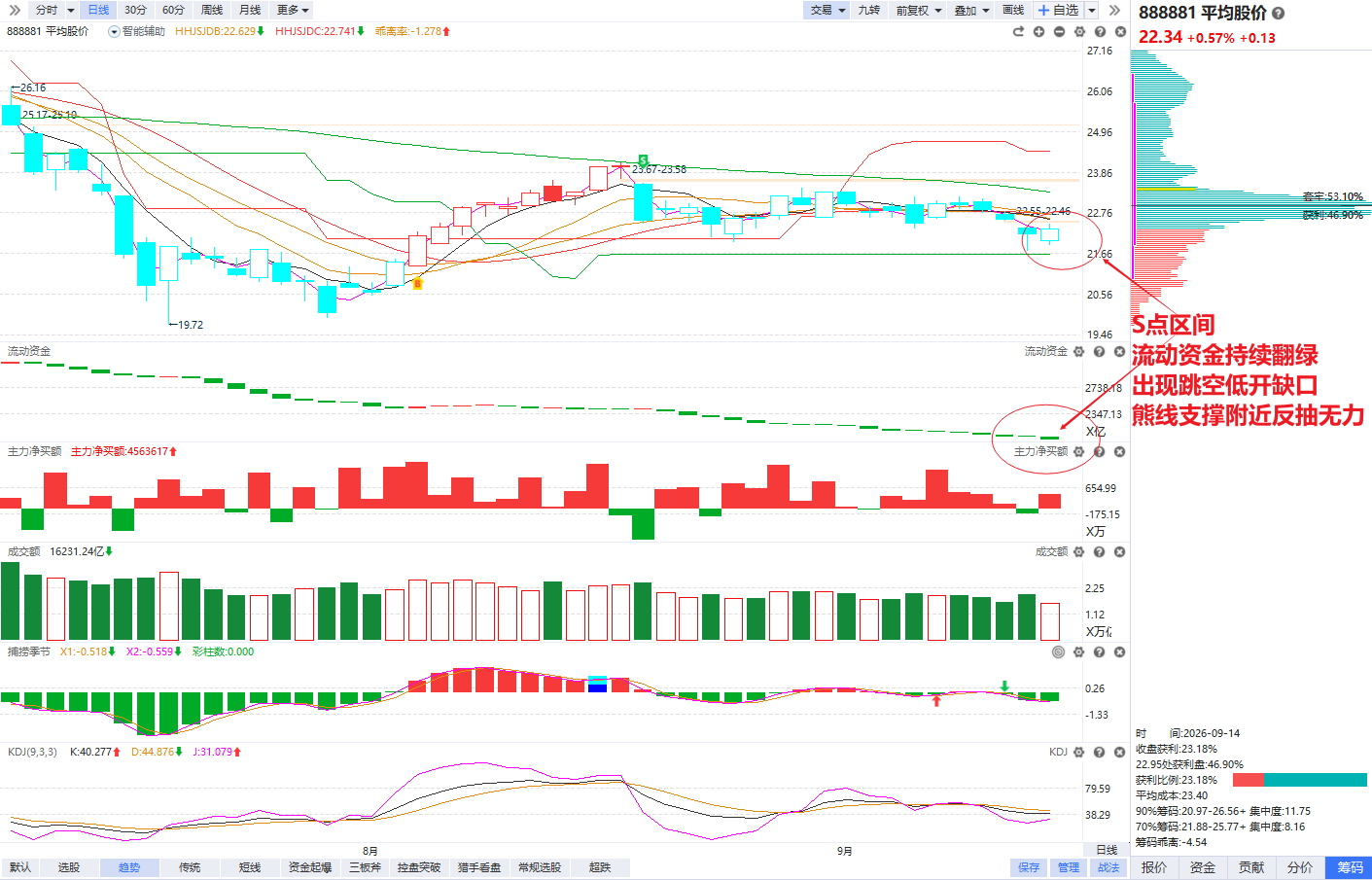Click the 资金起爆 indicator button

click(x=310, y=867)
